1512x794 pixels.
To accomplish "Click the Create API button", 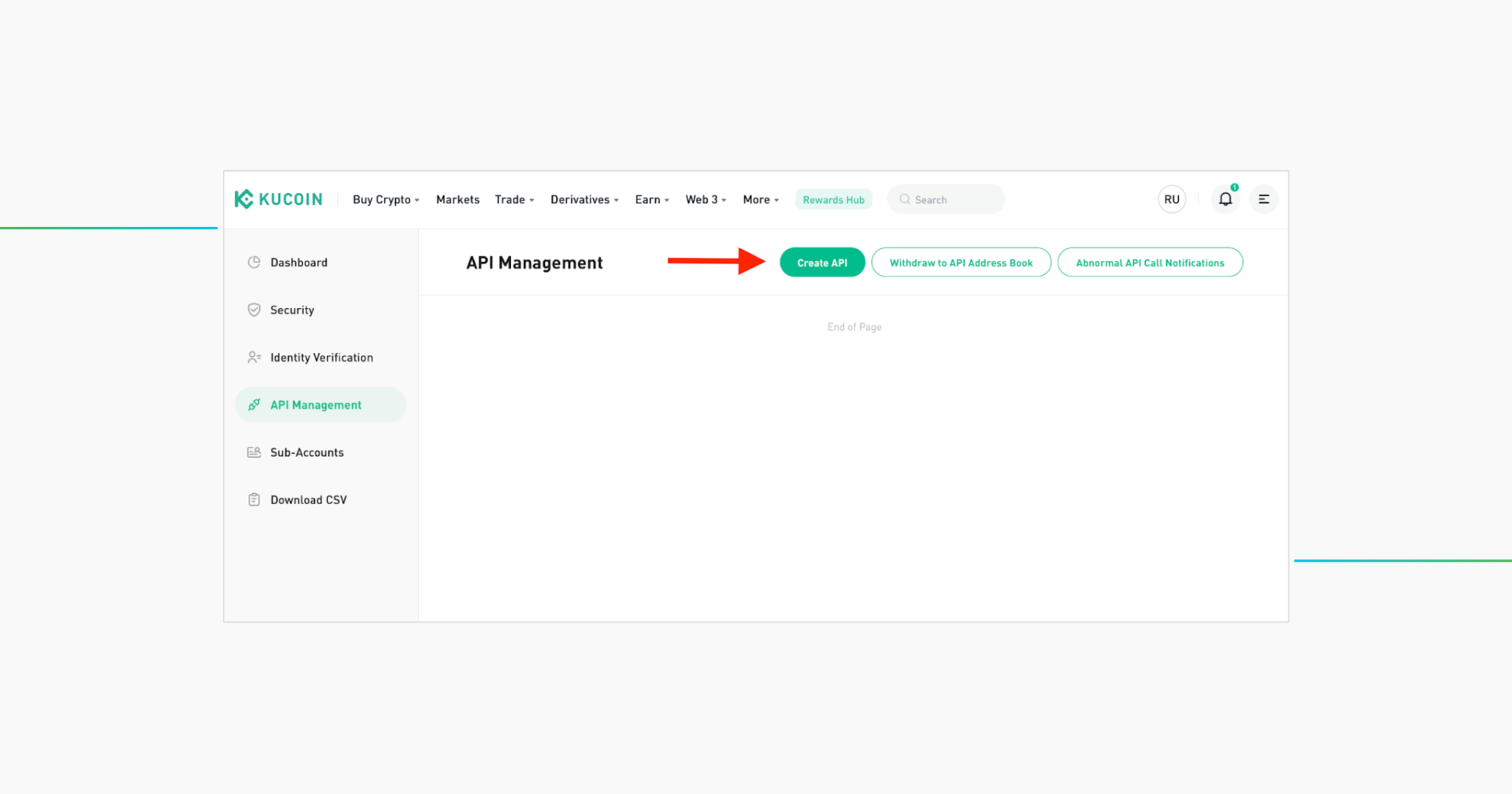I will [x=821, y=262].
